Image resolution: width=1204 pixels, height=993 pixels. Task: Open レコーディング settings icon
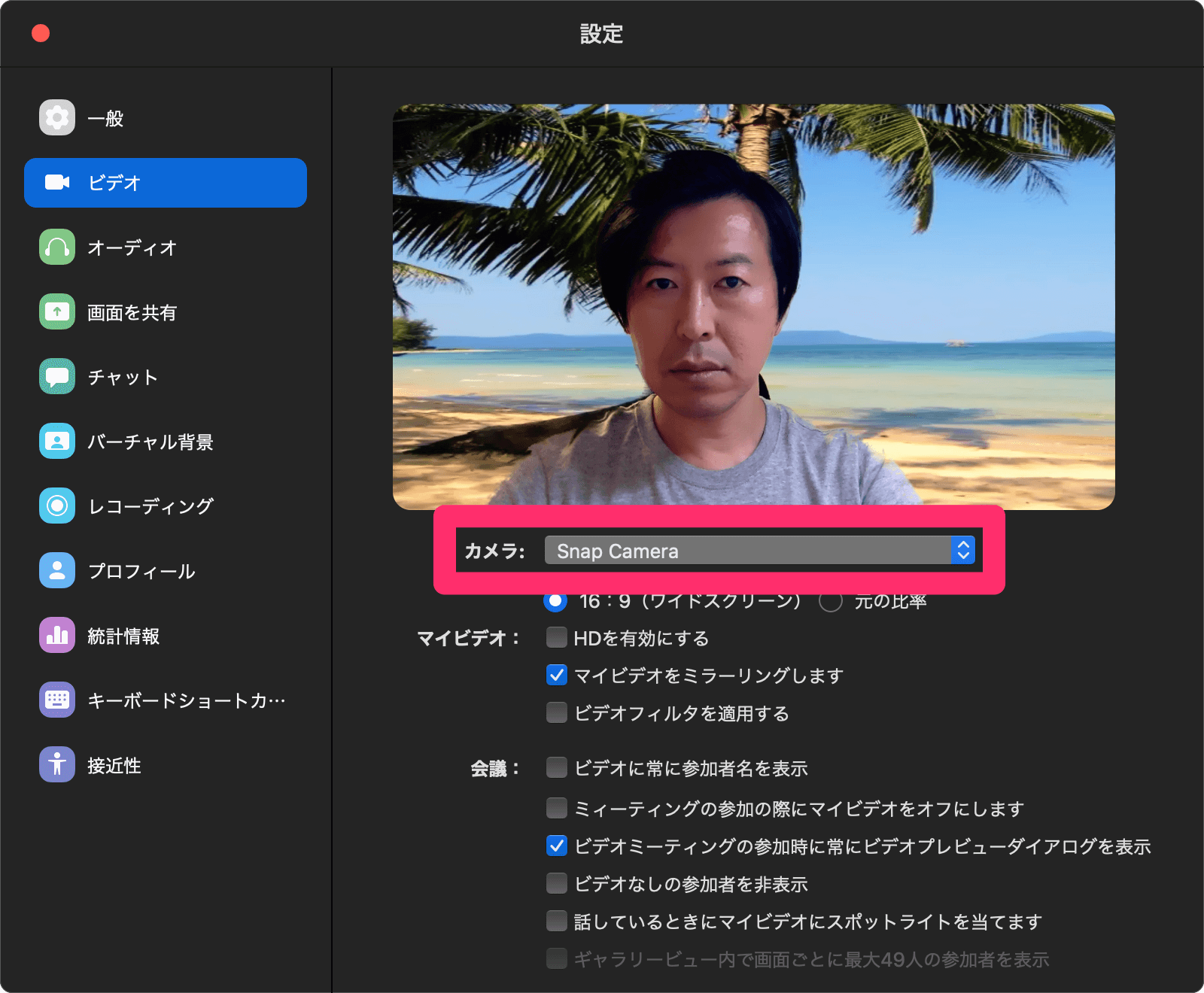(56, 506)
